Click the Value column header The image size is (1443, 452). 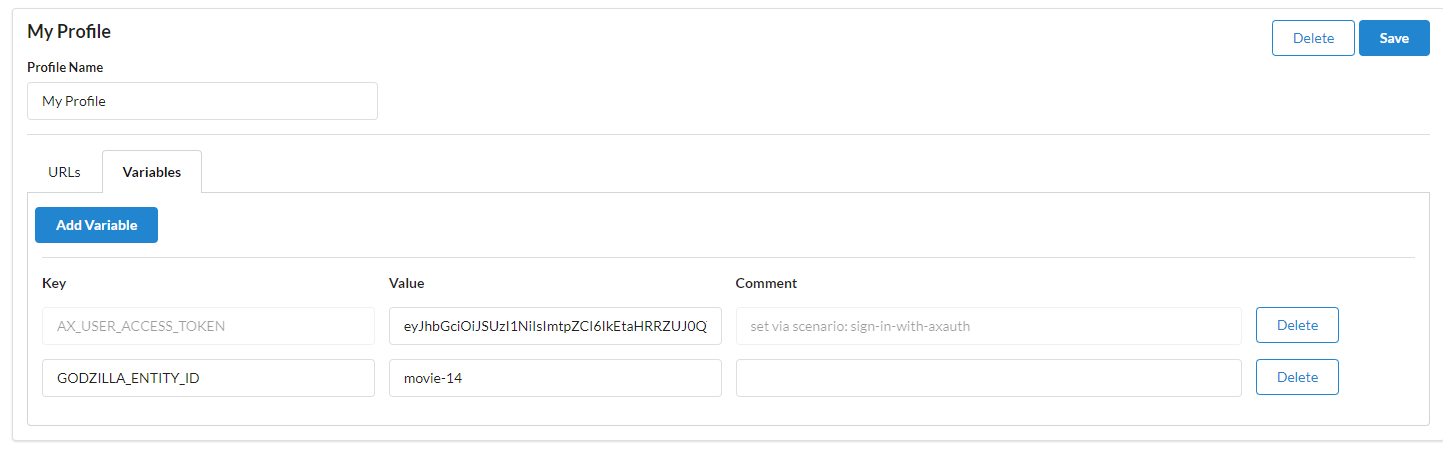point(407,283)
